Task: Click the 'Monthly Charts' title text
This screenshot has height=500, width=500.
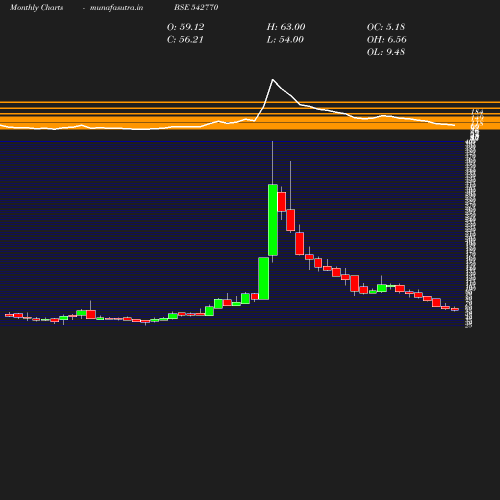Action: tap(36, 8)
